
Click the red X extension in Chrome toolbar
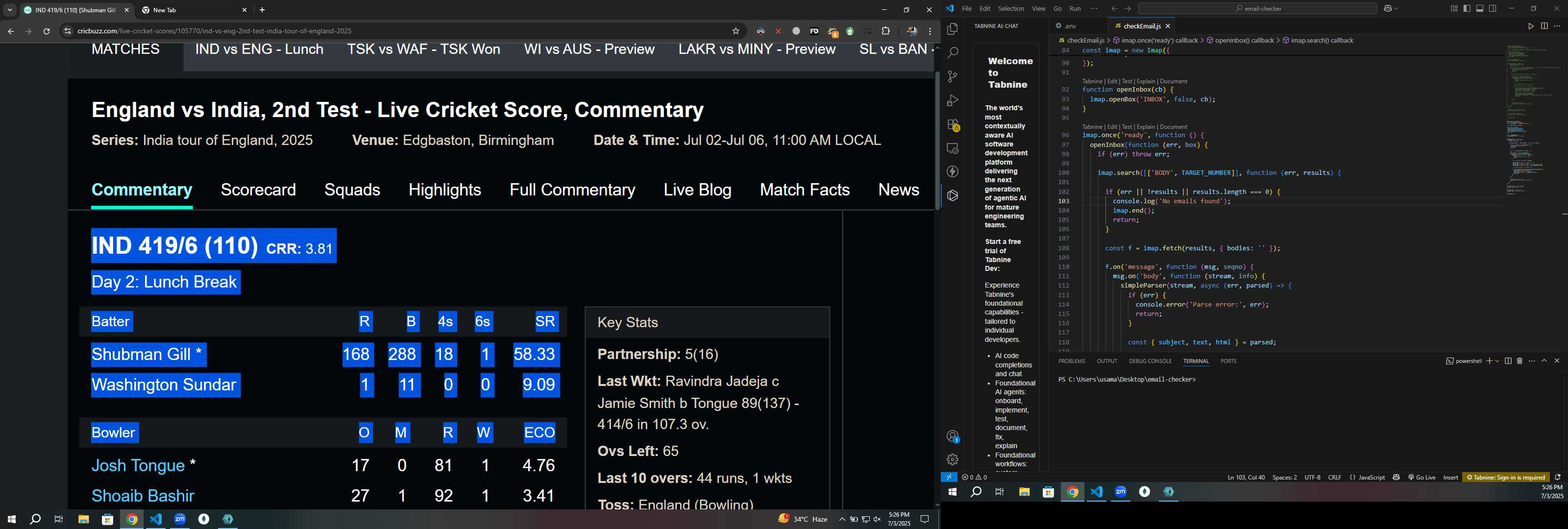coord(778,31)
